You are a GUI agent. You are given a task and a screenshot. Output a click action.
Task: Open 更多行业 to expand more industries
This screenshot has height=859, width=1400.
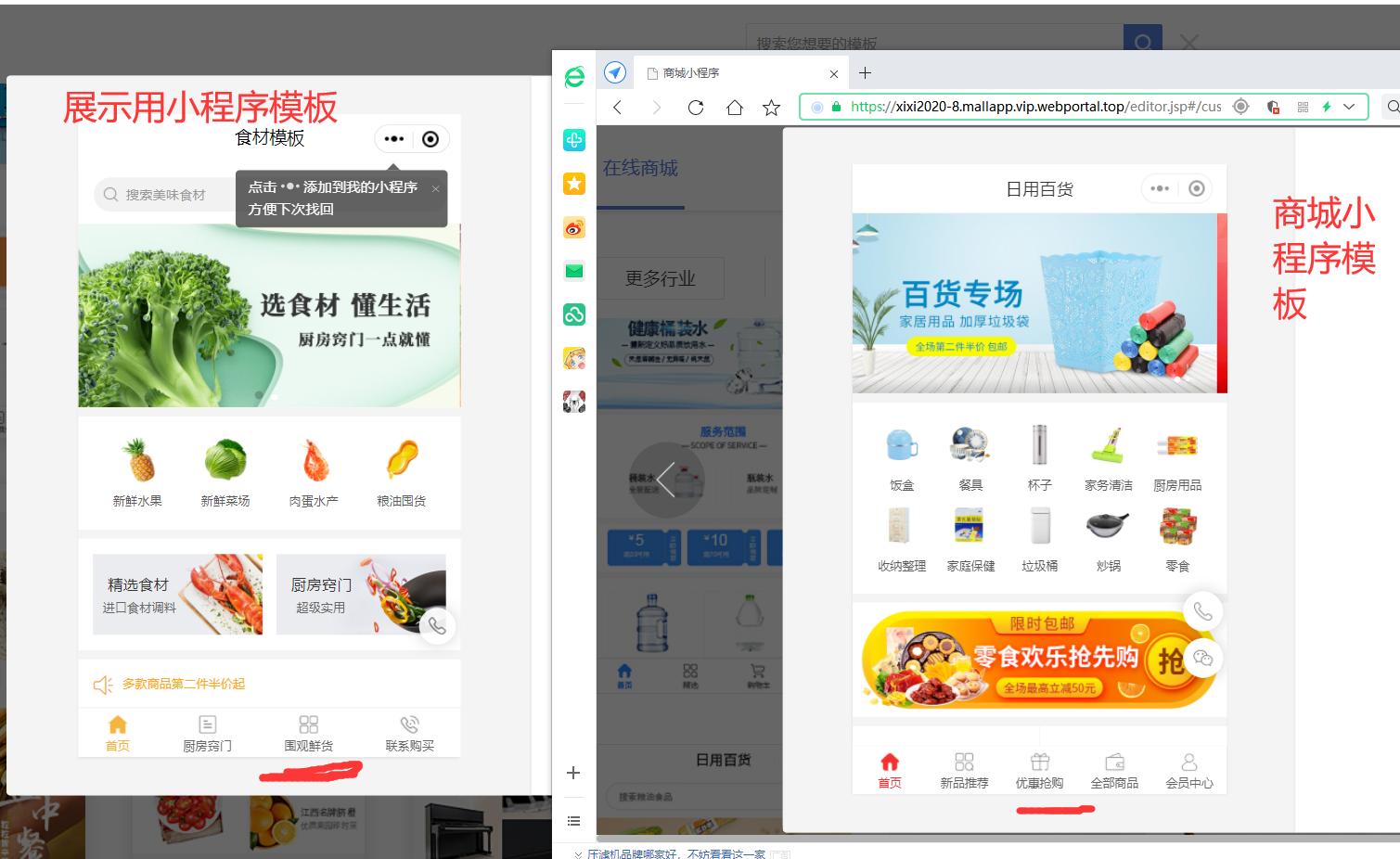point(661,277)
